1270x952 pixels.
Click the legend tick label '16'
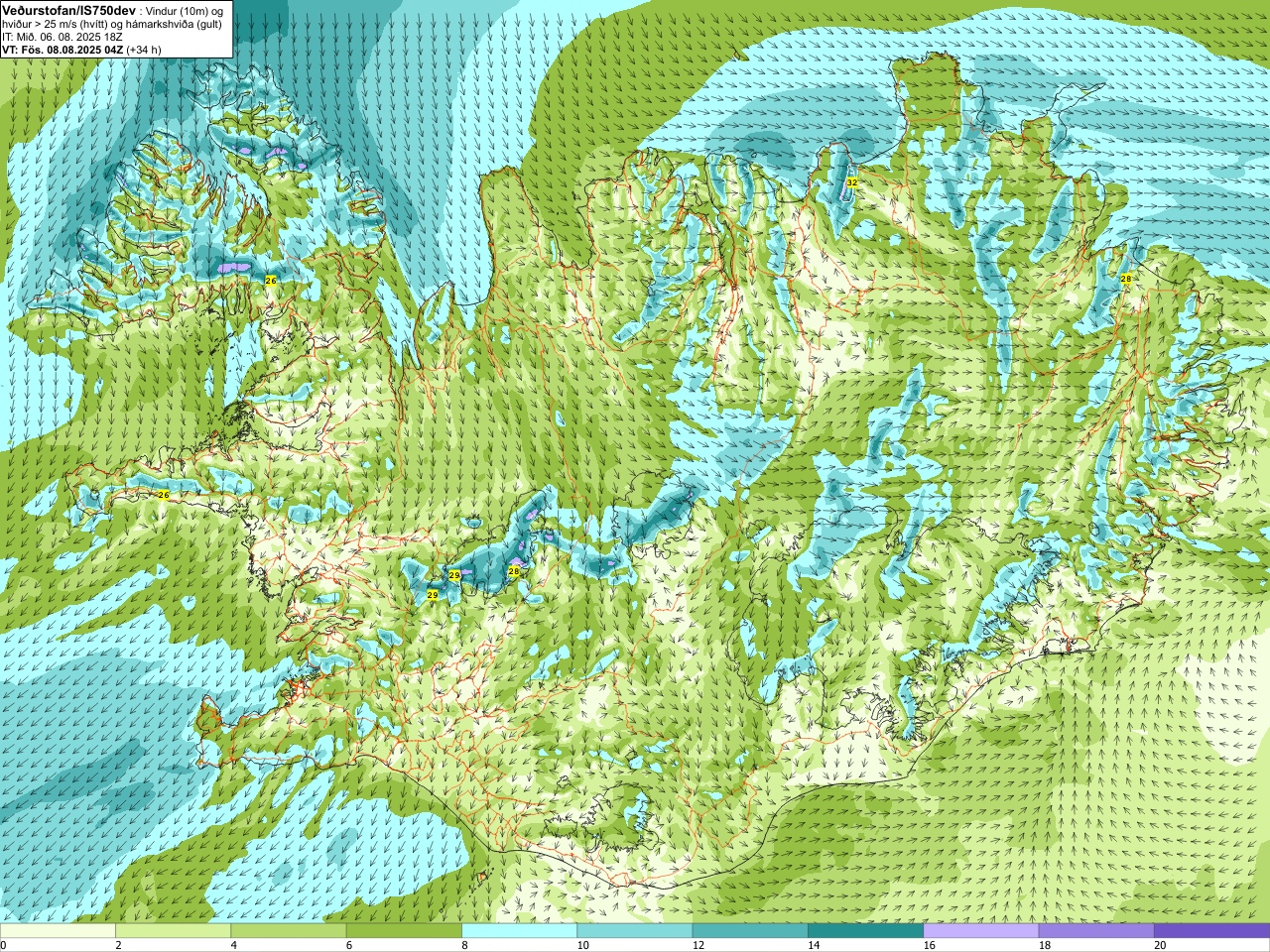[929, 946]
